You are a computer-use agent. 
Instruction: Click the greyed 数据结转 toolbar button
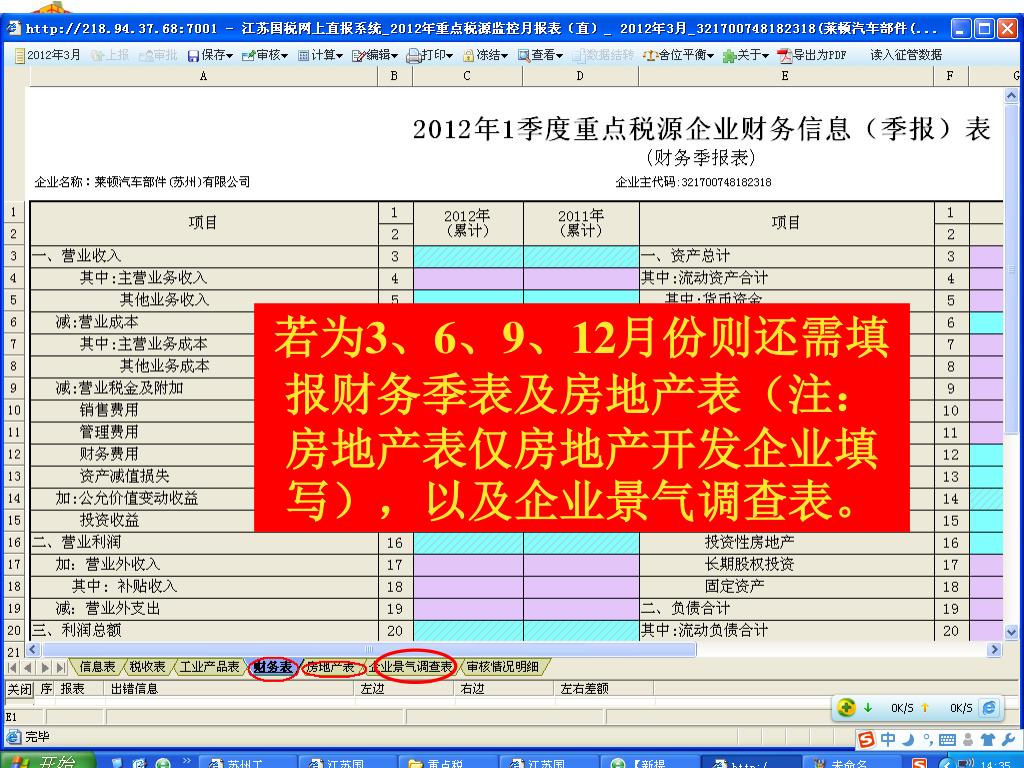point(603,55)
